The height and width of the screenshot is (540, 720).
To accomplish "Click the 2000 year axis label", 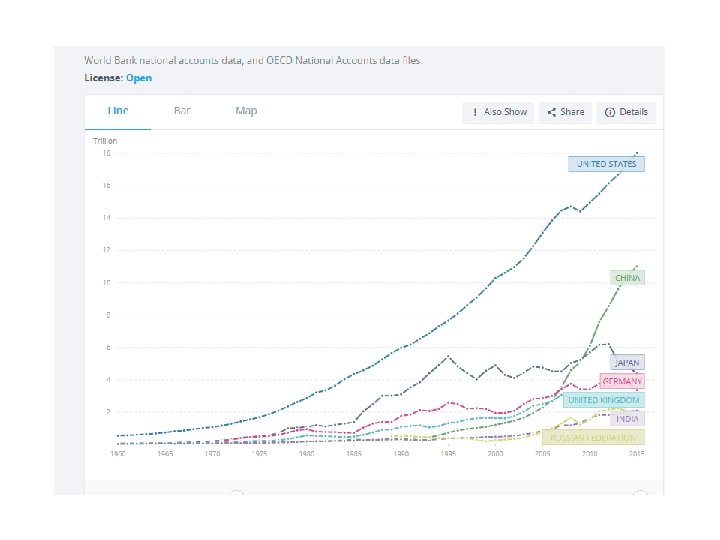I will (x=495, y=453).
